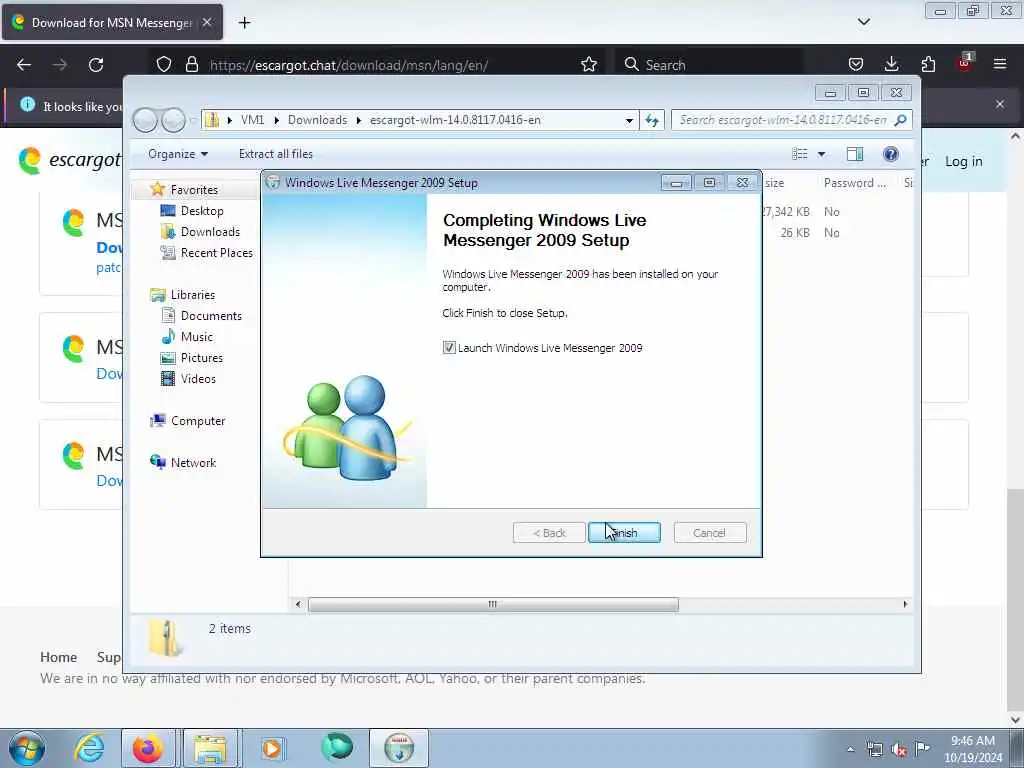1024x768 pixels.
Task: Open Internet Explorer from the taskbar
Action: (88, 748)
